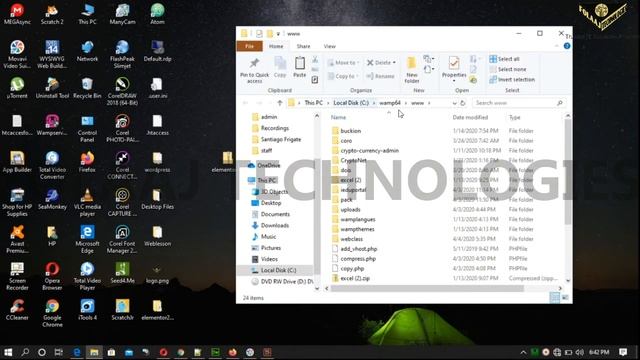Select Documents in navigation pane
Screen dimensions: 640x360
pyautogui.click(x=275, y=214)
